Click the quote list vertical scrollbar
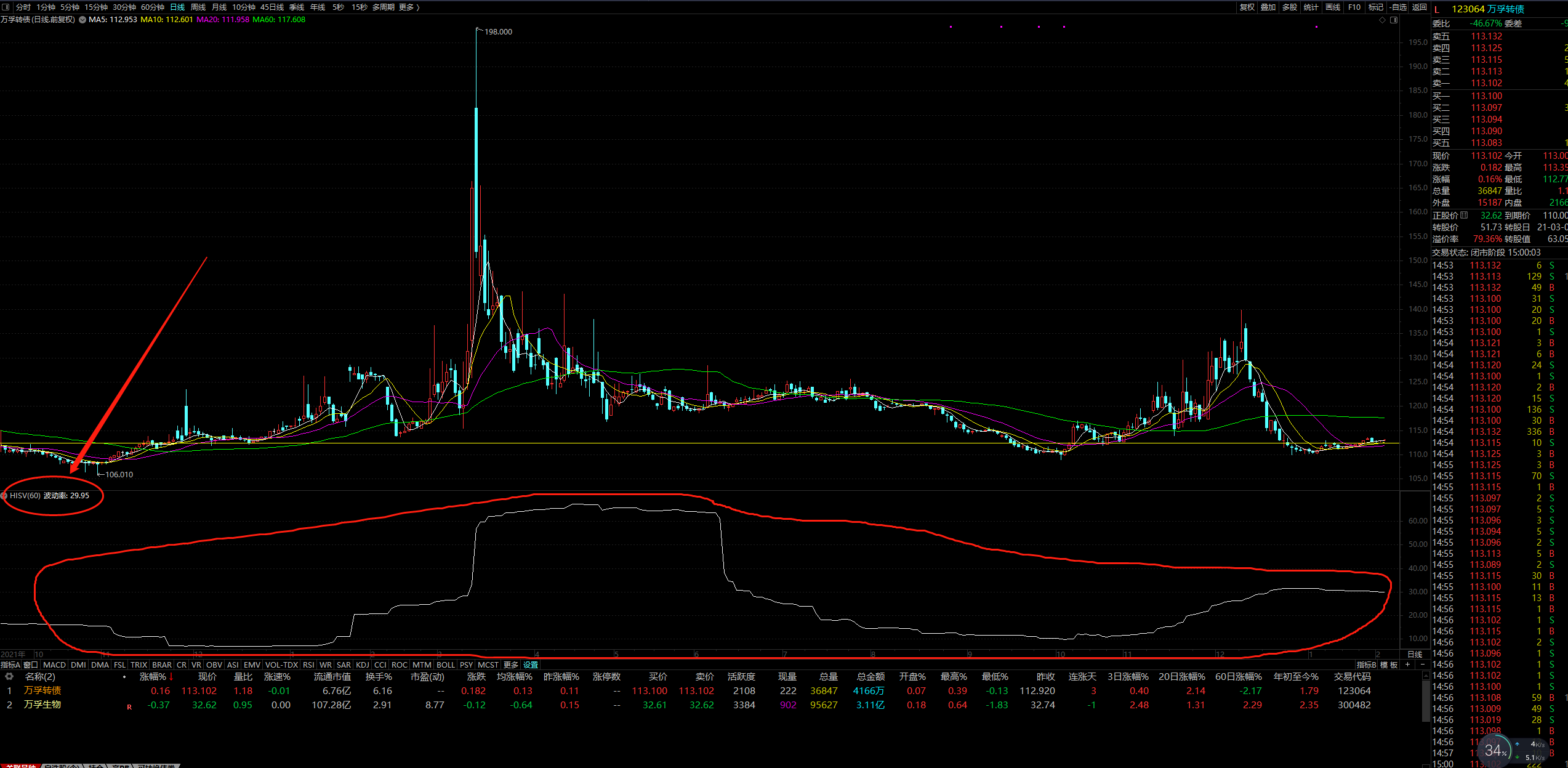The width and height of the screenshot is (1568, 768). pyautogui.click(x=1426, y=702)
